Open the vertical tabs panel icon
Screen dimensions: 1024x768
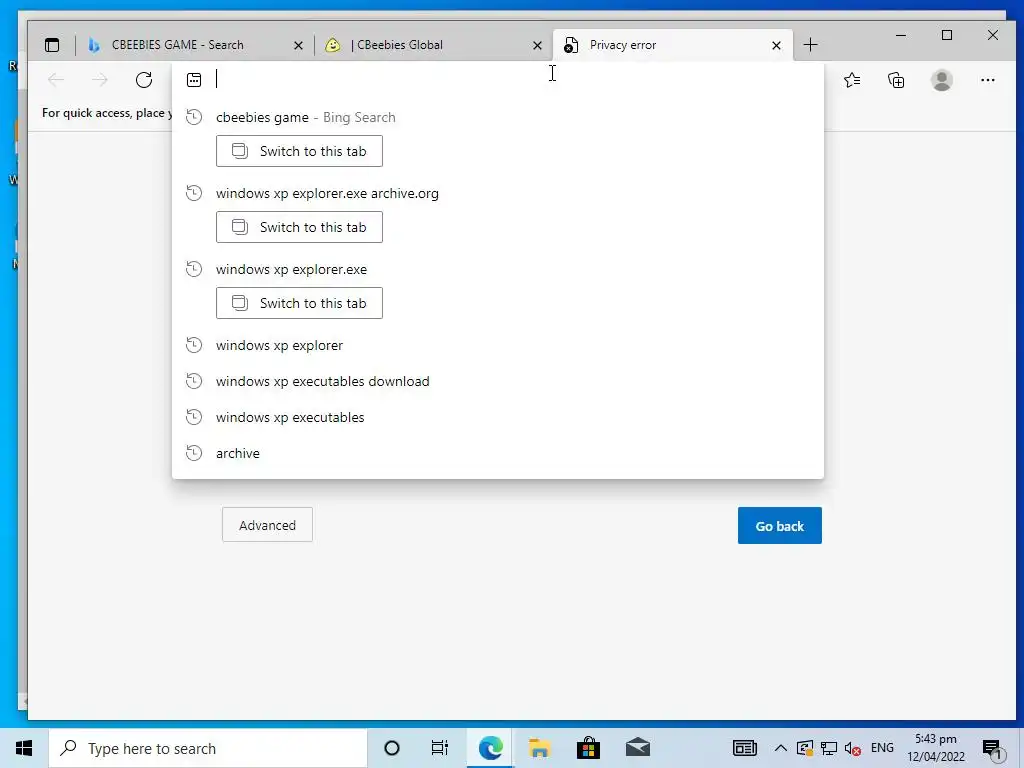(52, 45)
